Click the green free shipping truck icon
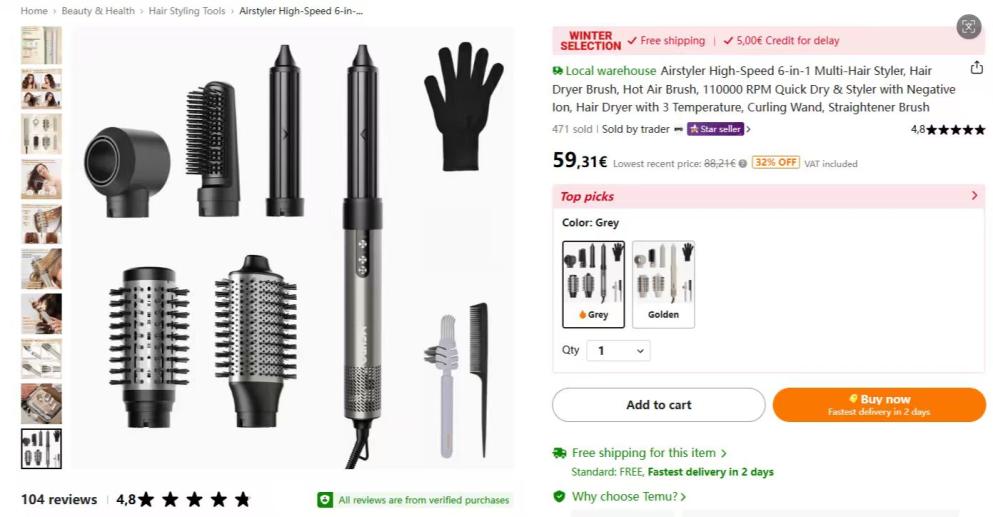The image size is (993, 517). (x=559, y=453)
